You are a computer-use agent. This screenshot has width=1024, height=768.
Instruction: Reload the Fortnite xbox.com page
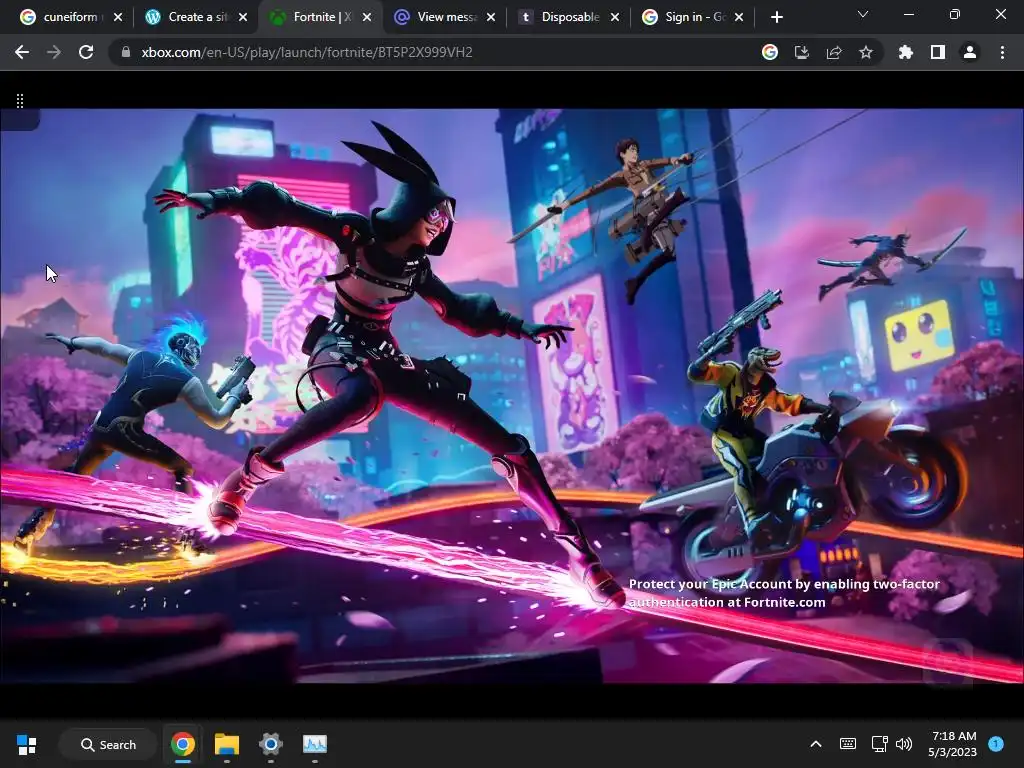click(86, 52)
